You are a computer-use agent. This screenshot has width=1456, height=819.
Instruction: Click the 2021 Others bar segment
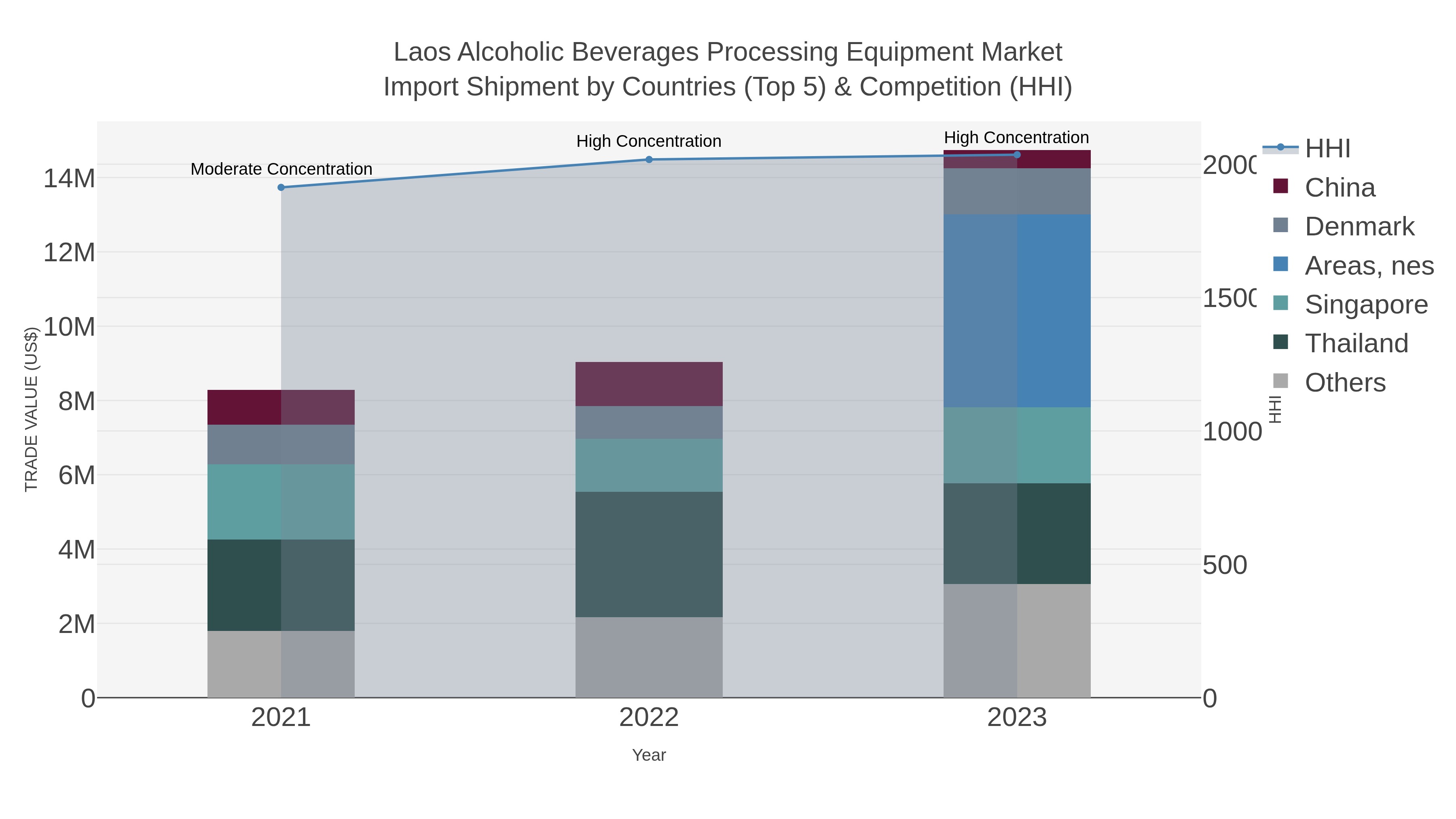(x=281, y=664)
